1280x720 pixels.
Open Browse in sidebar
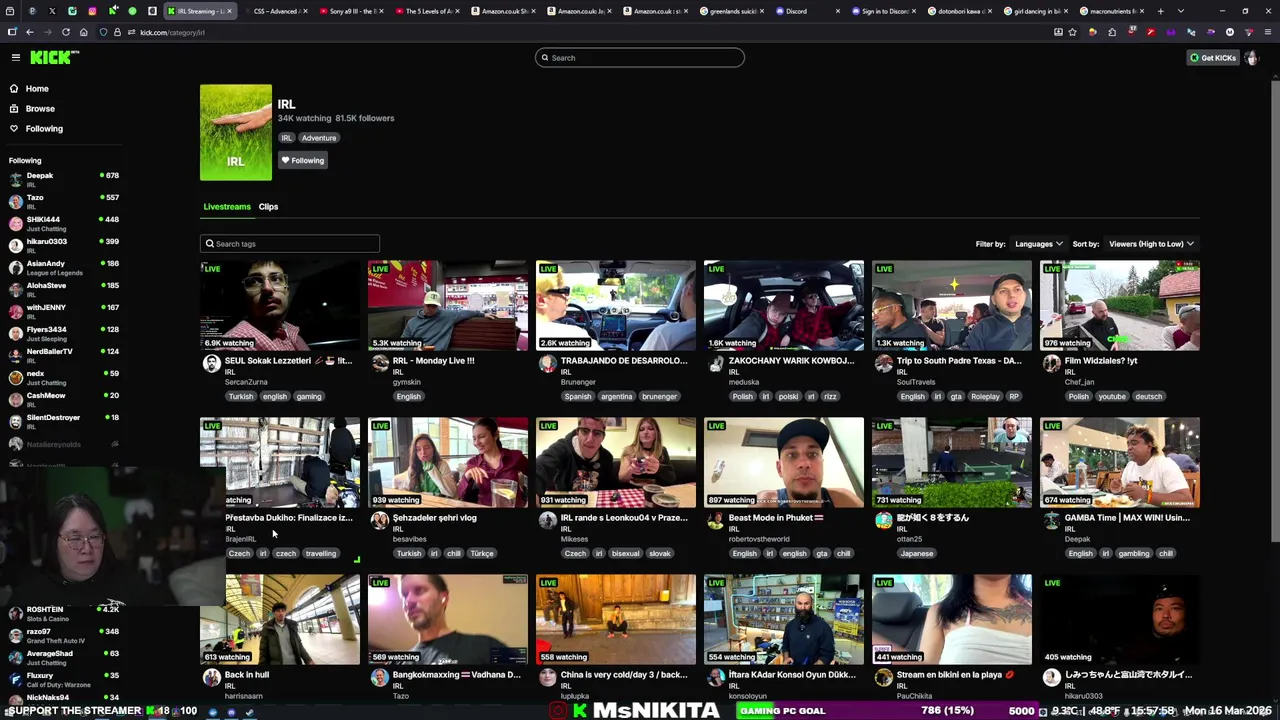pos(40,109)
